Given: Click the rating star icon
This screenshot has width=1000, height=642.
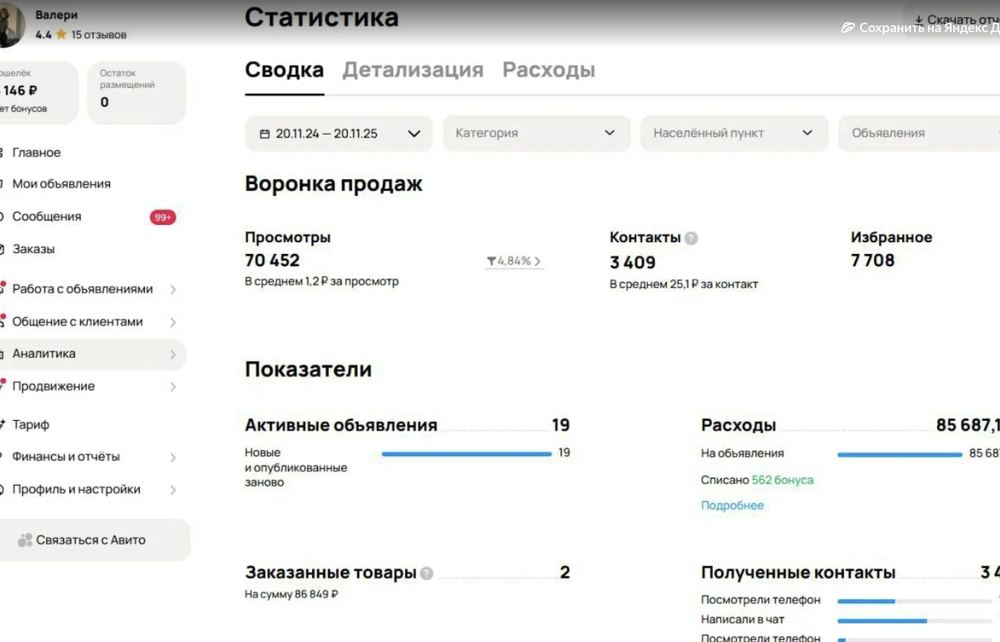Looking at the screenshot, I should pyautogui.click(x=61, y=34).
